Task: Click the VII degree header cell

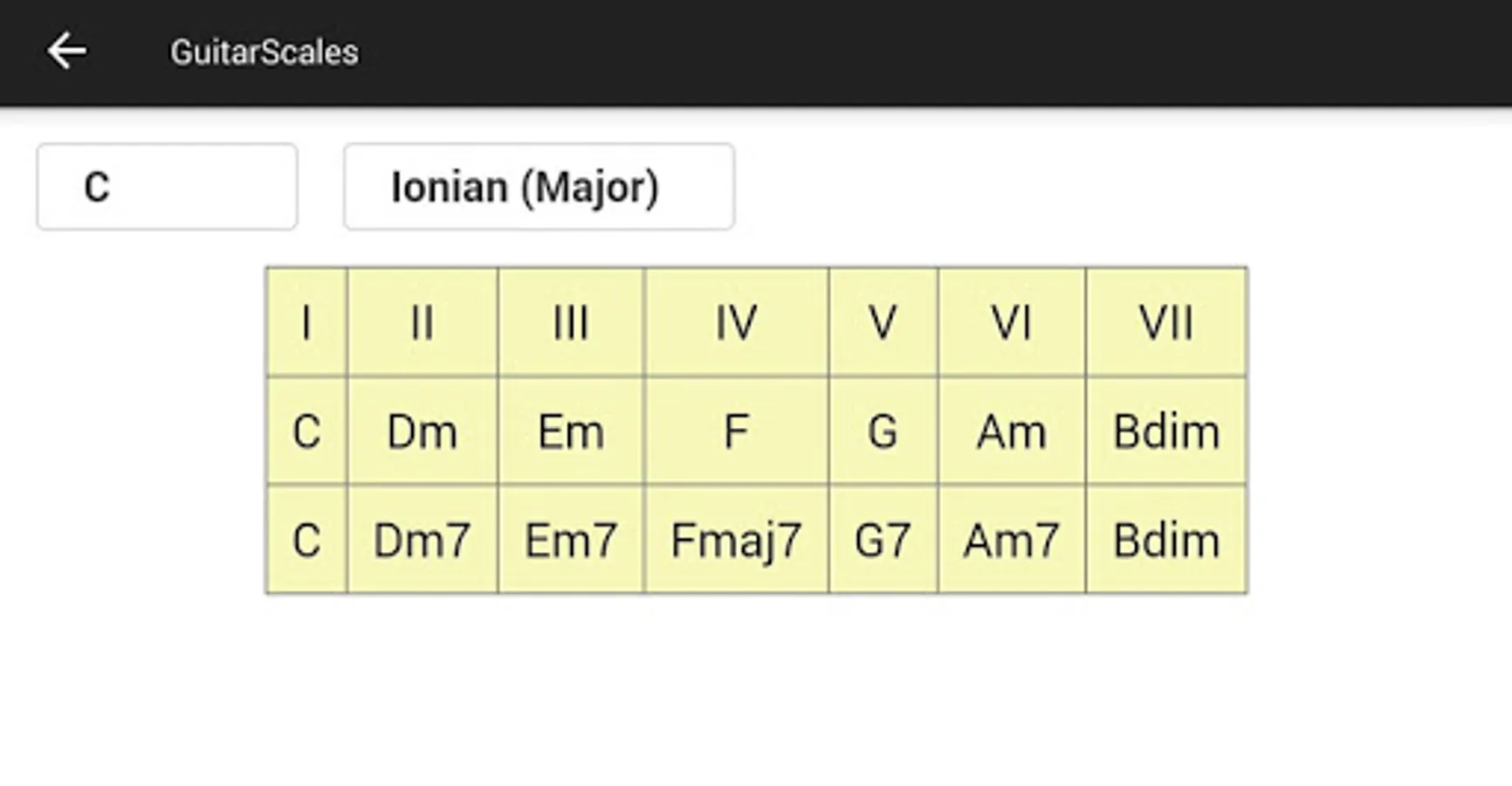Action: coord(1166,323)
